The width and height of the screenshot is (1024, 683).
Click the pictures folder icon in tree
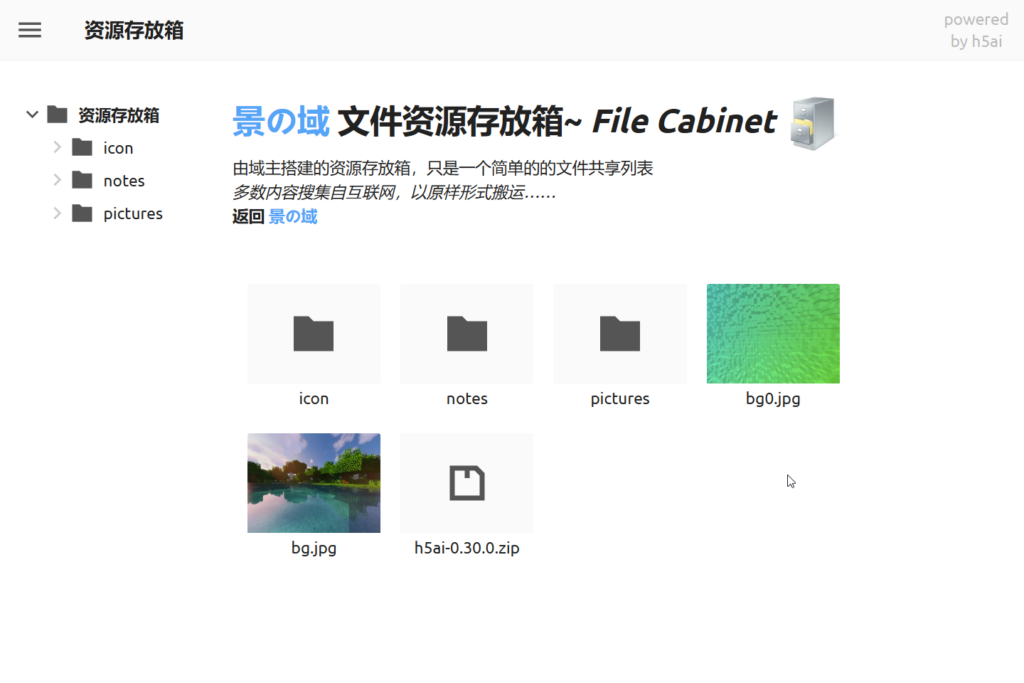coord(82,214)
